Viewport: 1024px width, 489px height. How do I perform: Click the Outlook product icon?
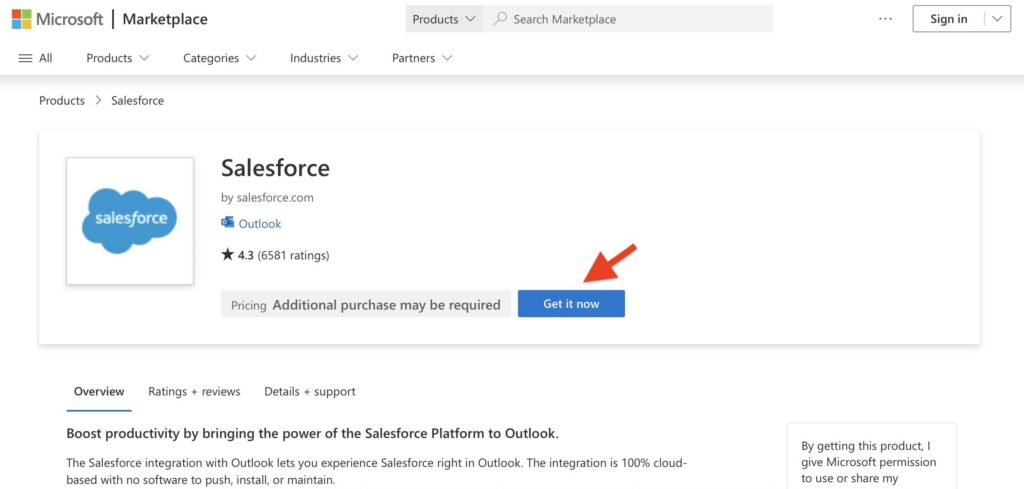227,223
